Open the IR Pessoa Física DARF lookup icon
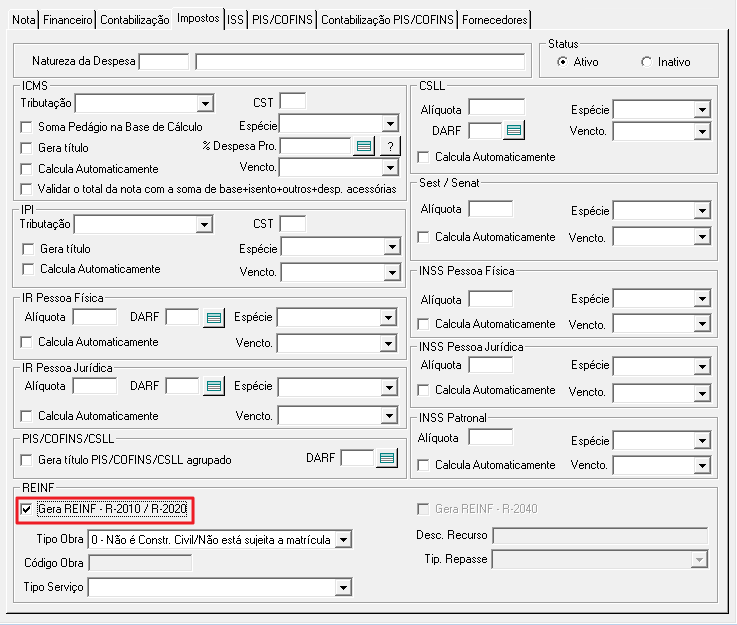 pyautogui.click(x=214, y=318)
